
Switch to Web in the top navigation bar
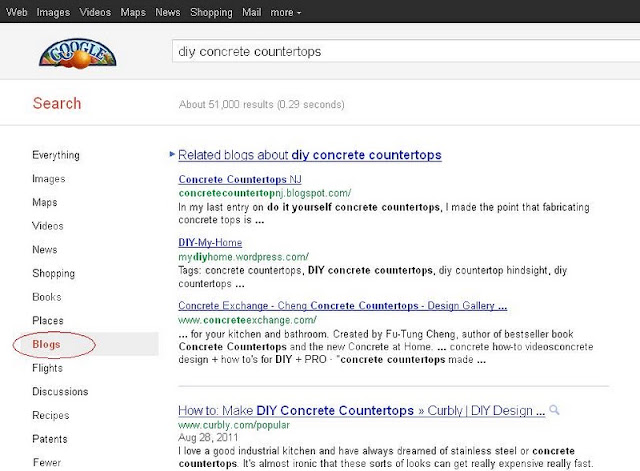(x=17, y=12)
